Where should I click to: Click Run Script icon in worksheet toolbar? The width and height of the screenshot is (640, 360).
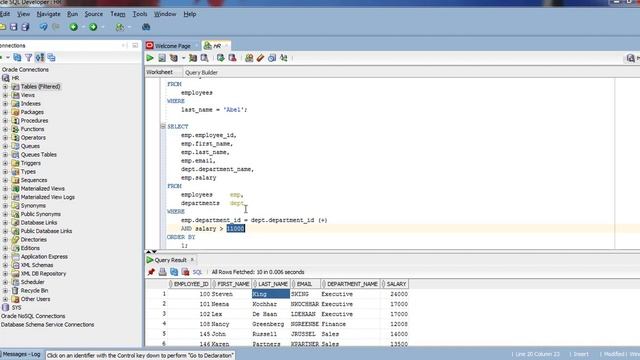click(162, 58)
